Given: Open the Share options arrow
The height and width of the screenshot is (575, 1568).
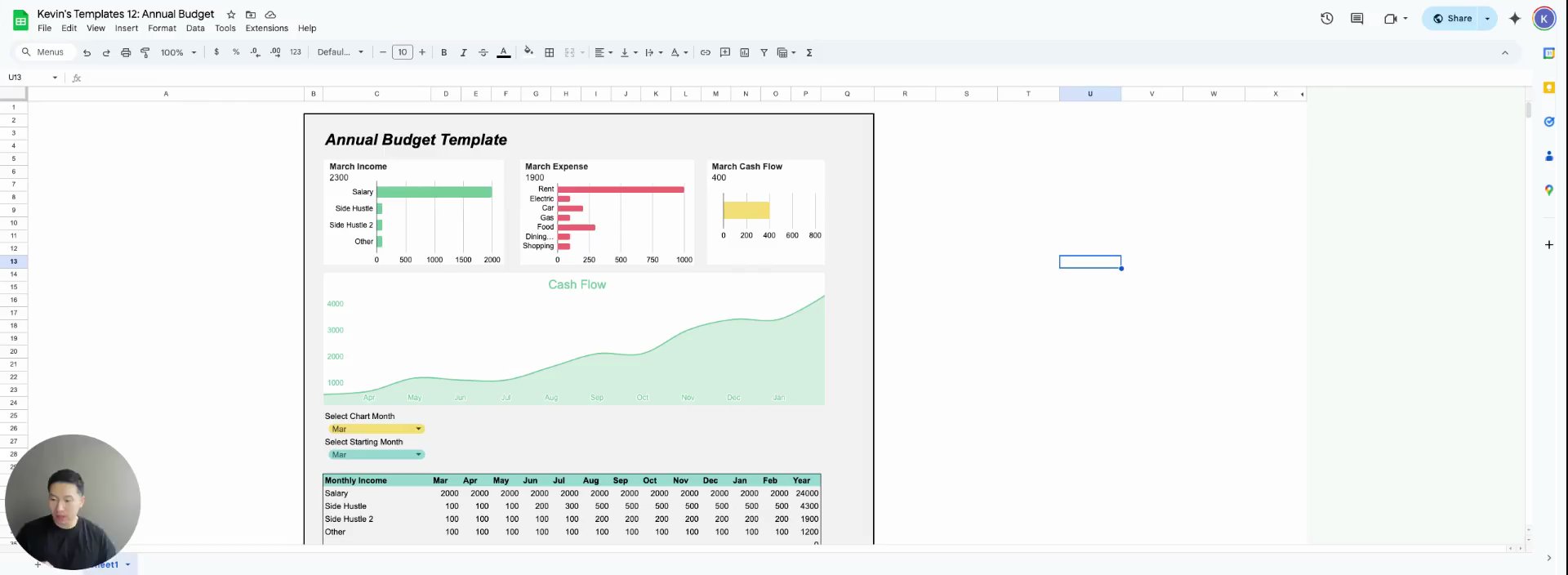Looking at the screenshot, I should [x=1488, y=18].
